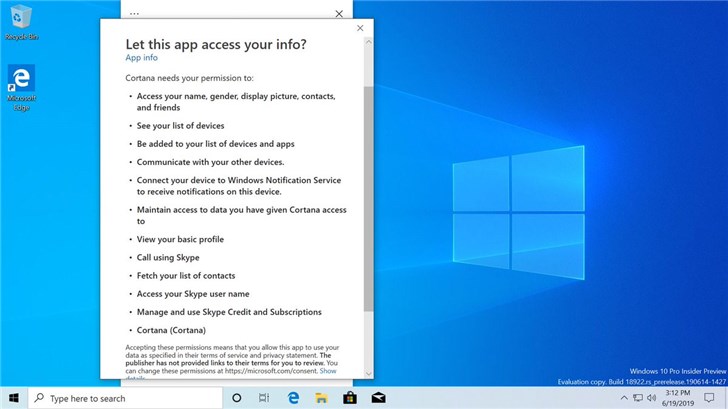The height and width of the screenshot is (409, 728).
Task: Click the Cortana circle icon on taskbar
Action: click(x=237, y=397)
